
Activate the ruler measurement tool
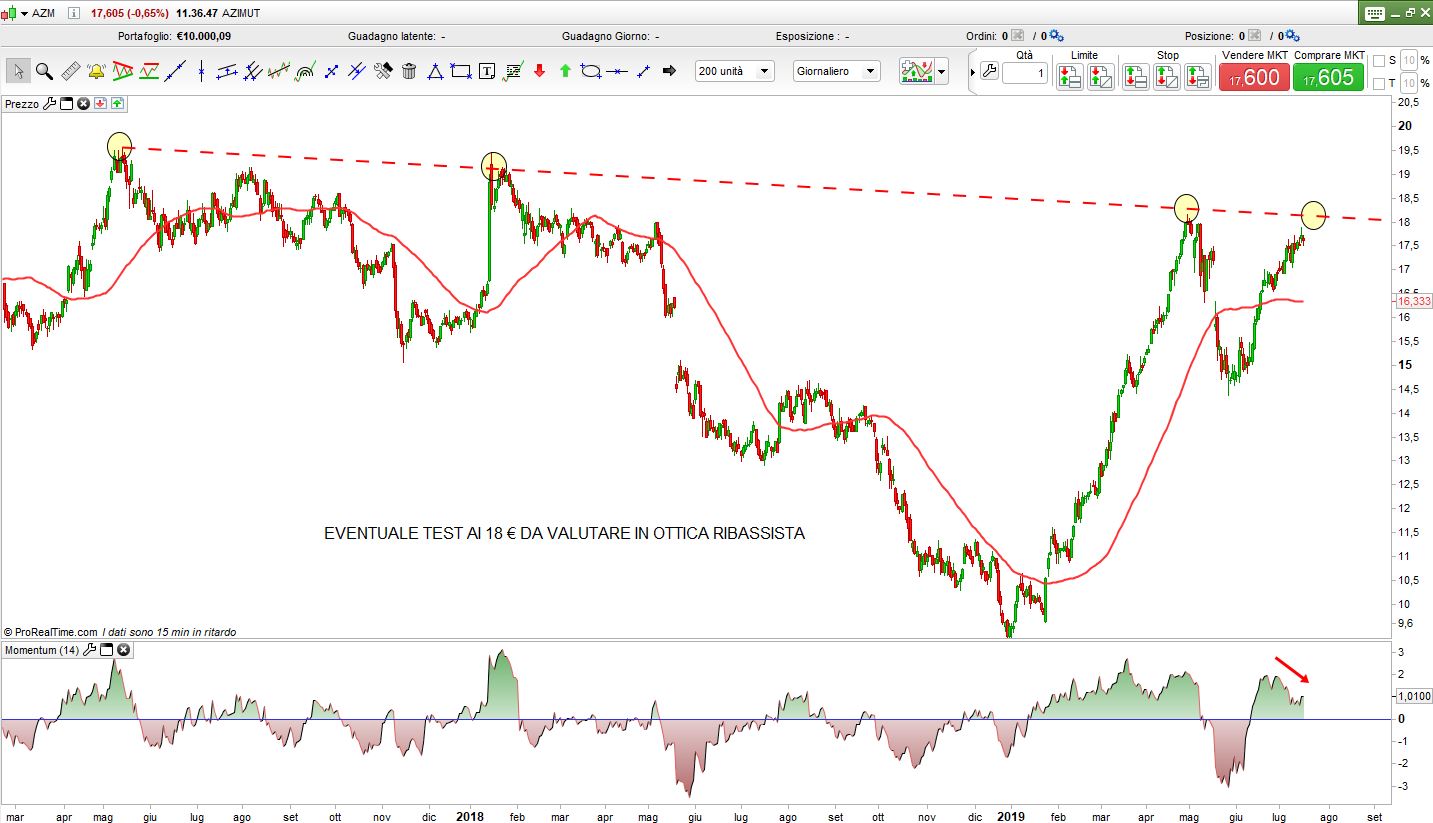[70, 71]
